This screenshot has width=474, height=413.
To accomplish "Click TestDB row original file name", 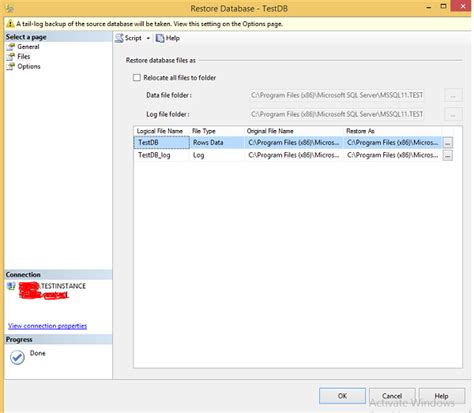I will coord(294,143).
